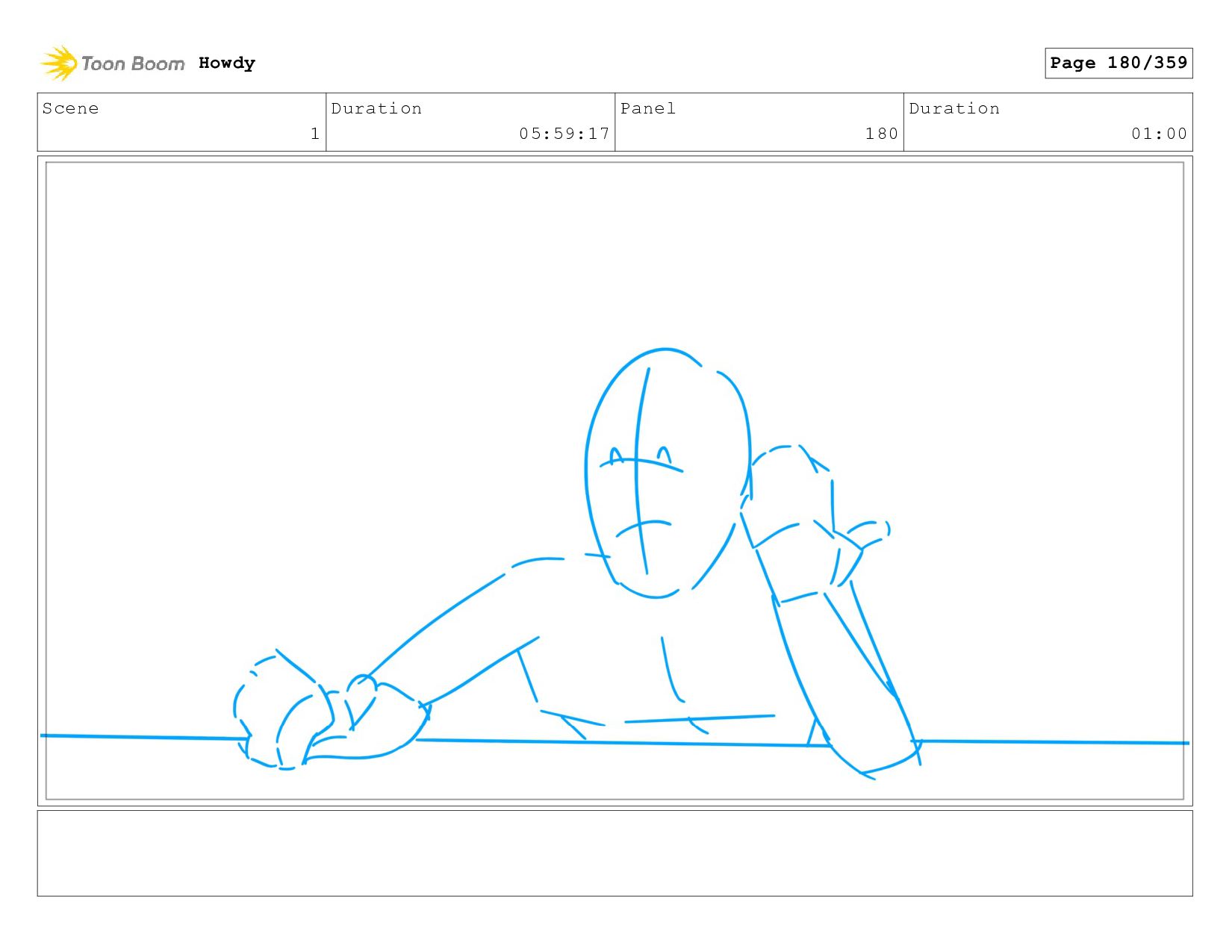Select the 'Howdy' project title text
Image resolution: width=1232 pixels, height=952 pixels.
point(227,63)
